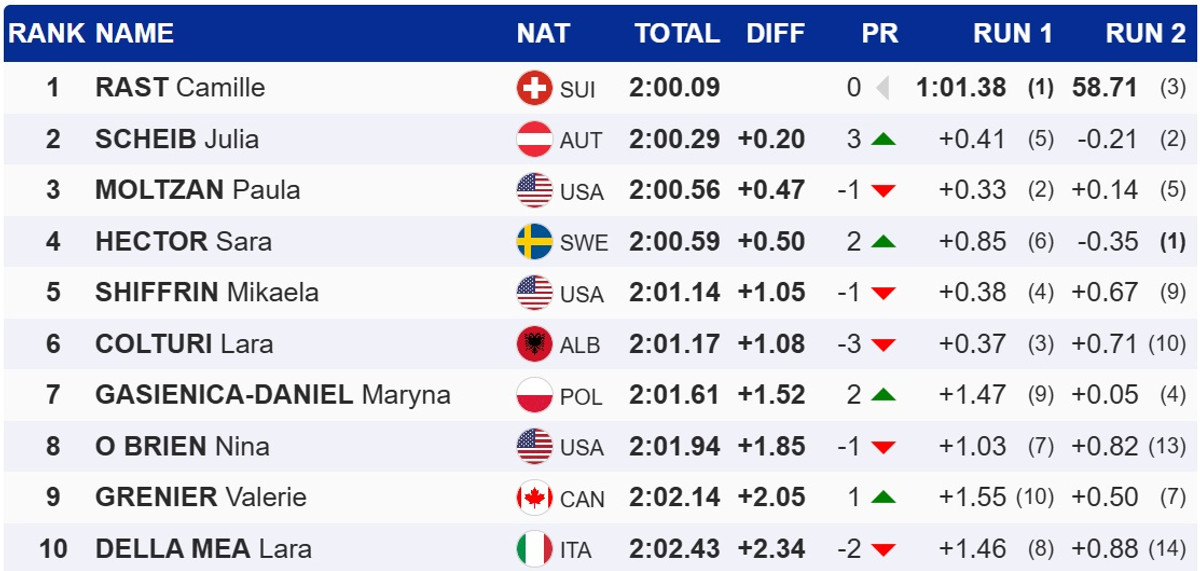Select MOLTZAN Paula's name
1200x571 pixels.
[197, 190]
